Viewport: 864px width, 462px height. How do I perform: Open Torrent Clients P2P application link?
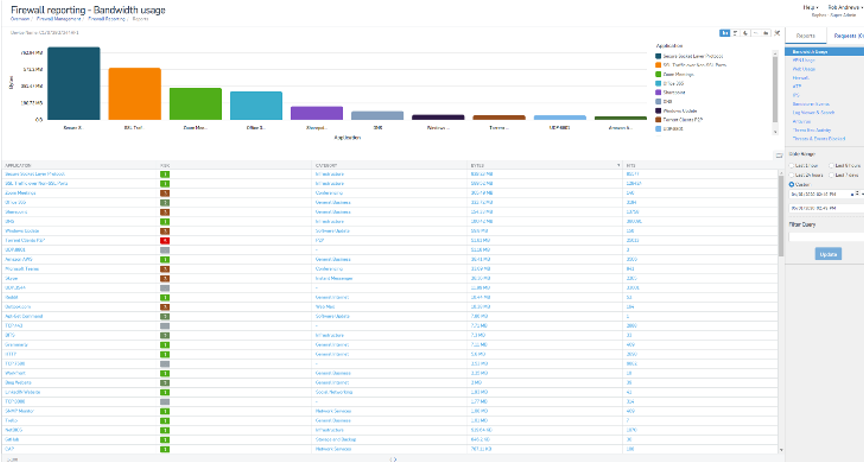pos(25,241)
